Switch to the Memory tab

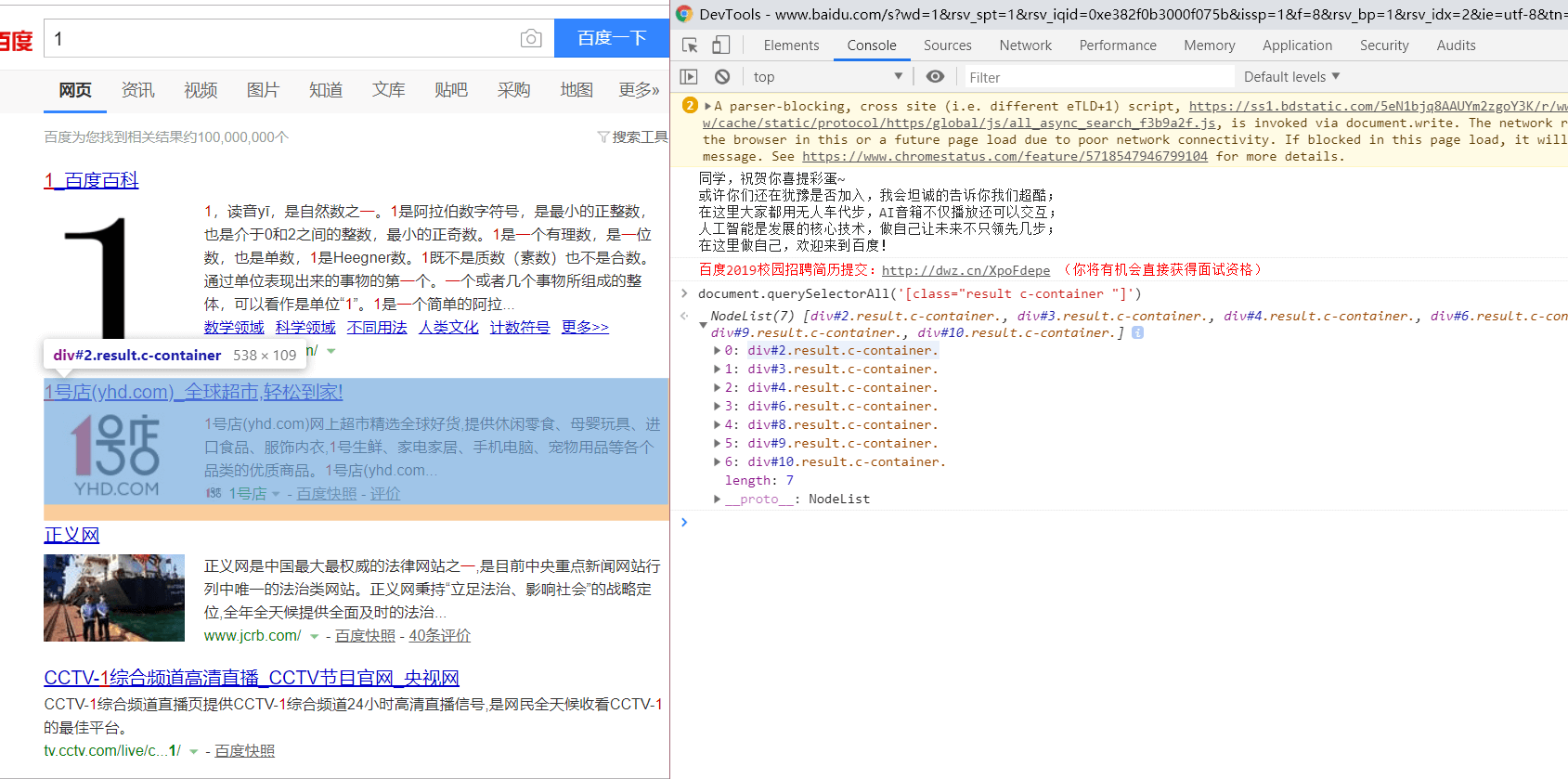click(x=1210, y=45)
